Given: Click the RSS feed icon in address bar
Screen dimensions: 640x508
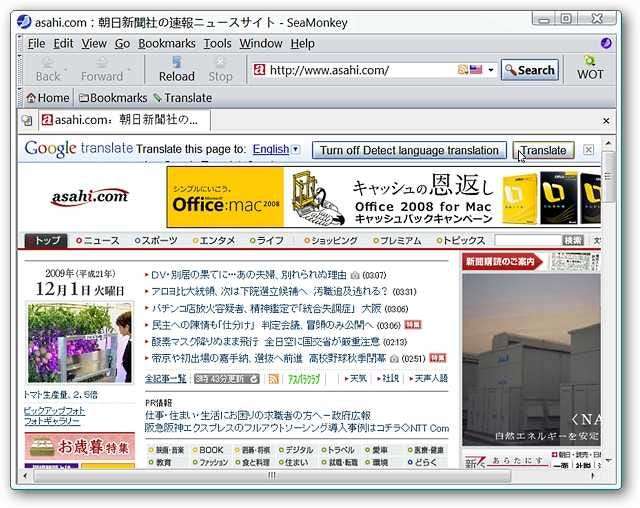Looking at the screenshot, I should click(x=462, y=70).
